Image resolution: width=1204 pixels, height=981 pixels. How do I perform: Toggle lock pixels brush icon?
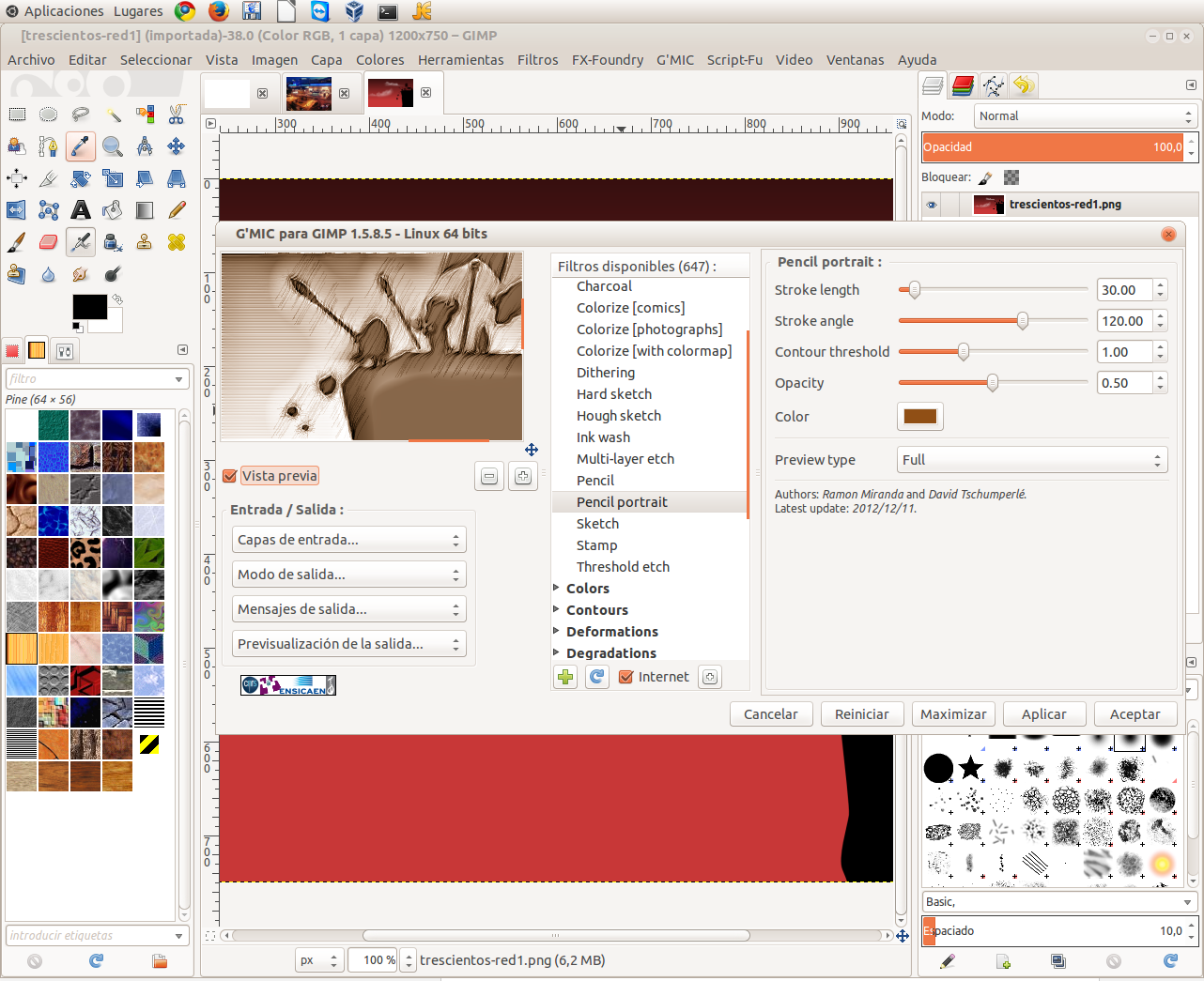pos(985,177)
